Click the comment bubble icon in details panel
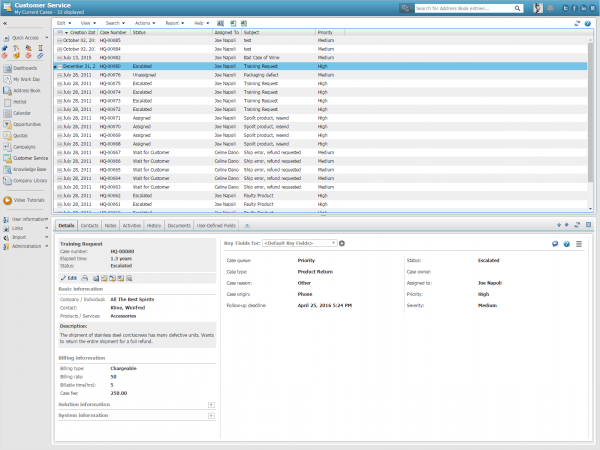The image size is (600, 450). click(555, 244)
